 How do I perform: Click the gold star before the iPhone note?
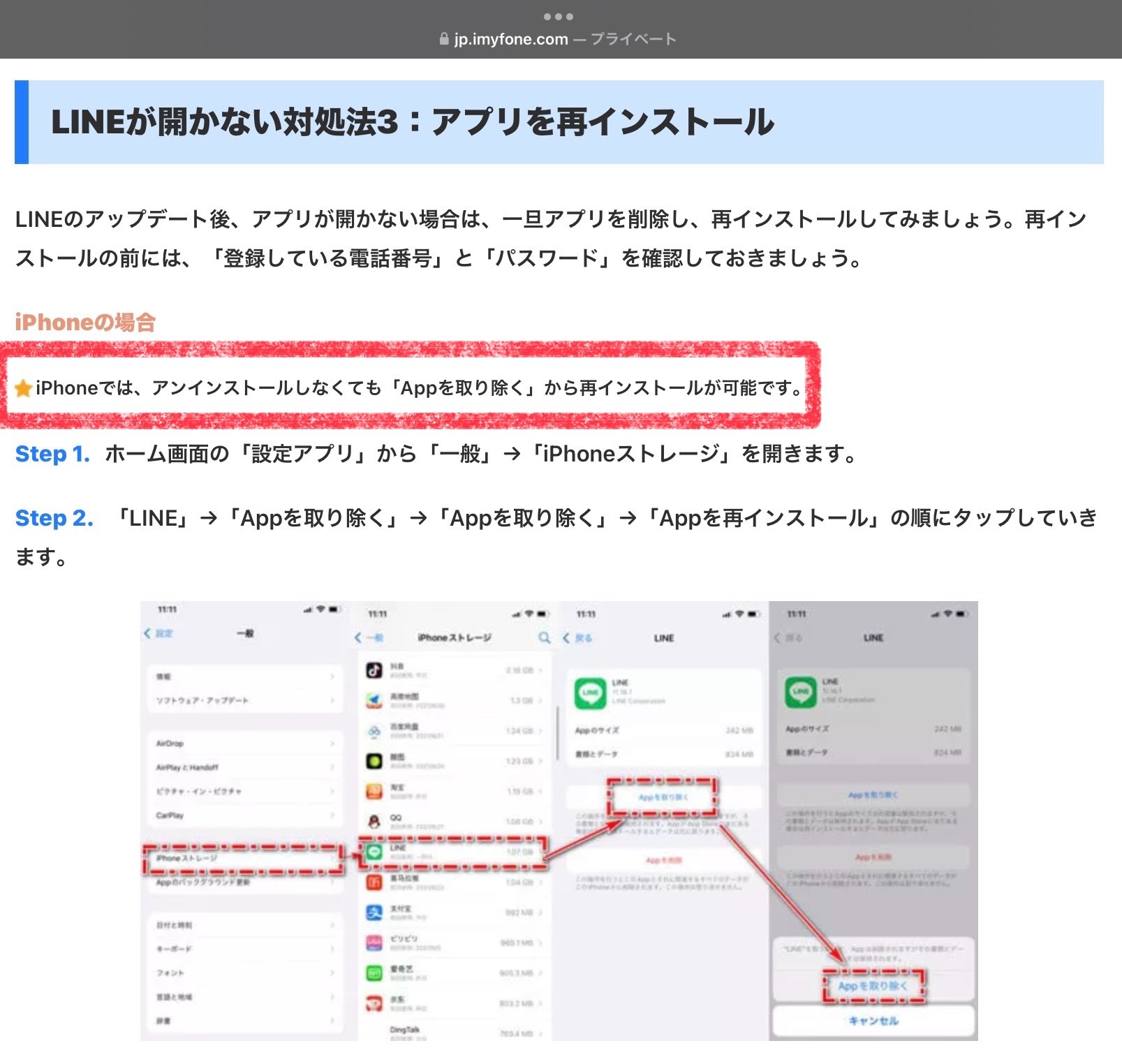click(23, 388)
